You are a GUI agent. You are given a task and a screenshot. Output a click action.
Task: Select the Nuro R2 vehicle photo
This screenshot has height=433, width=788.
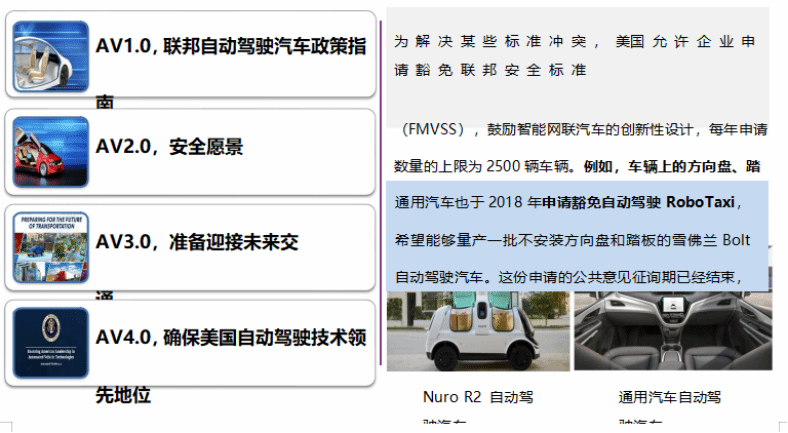(x=477, y=332)
